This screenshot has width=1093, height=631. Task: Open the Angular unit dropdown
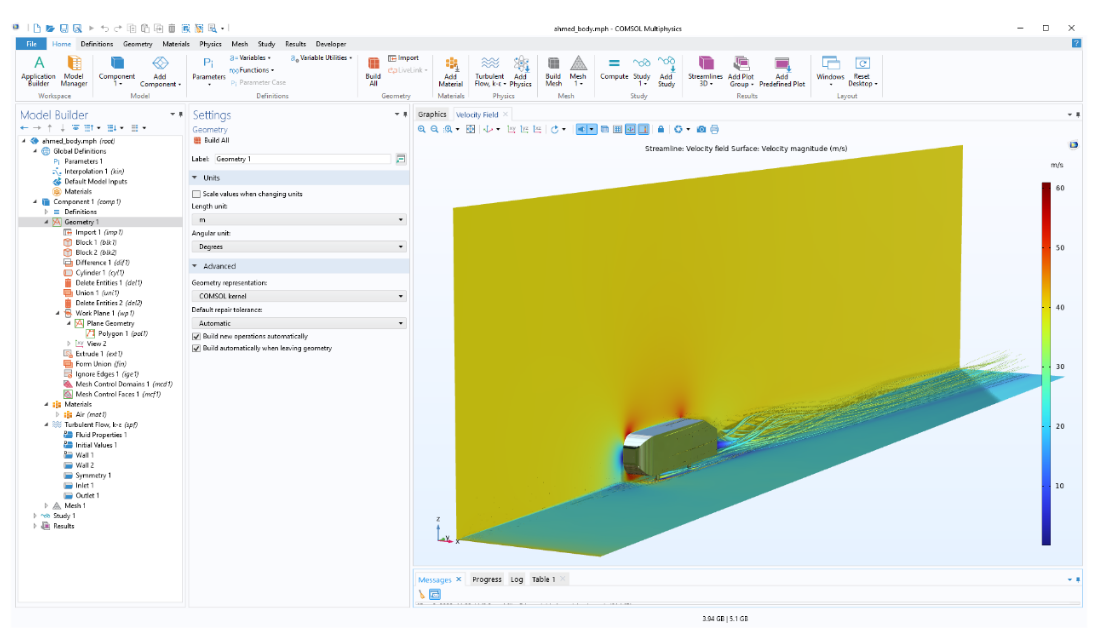point(299,247)
